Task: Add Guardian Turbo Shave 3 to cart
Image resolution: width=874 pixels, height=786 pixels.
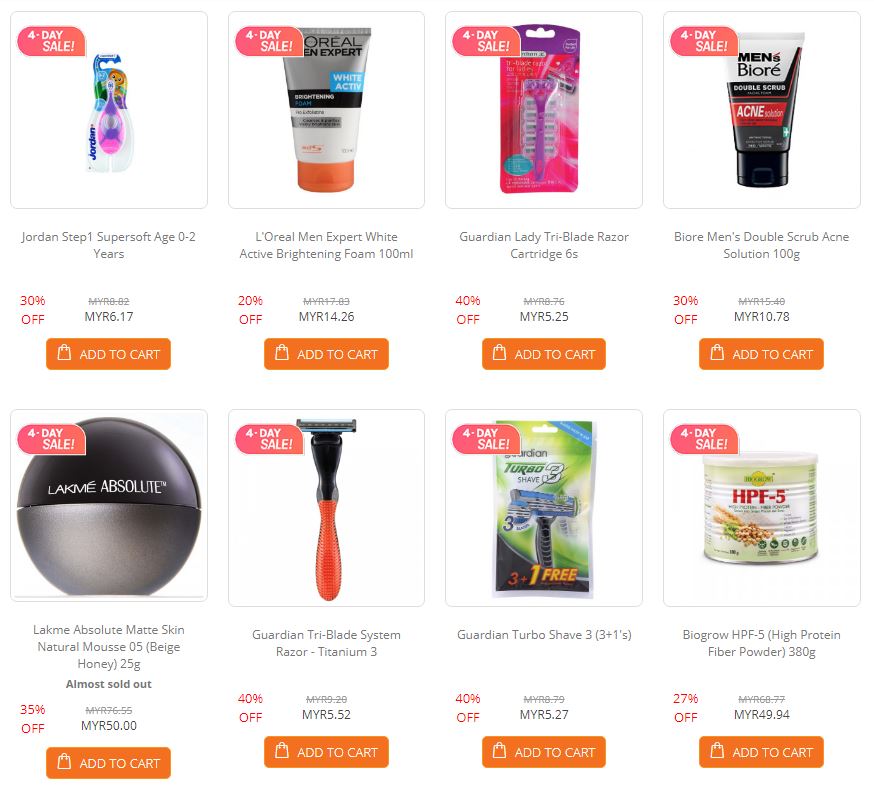Action: pos(543,752)
